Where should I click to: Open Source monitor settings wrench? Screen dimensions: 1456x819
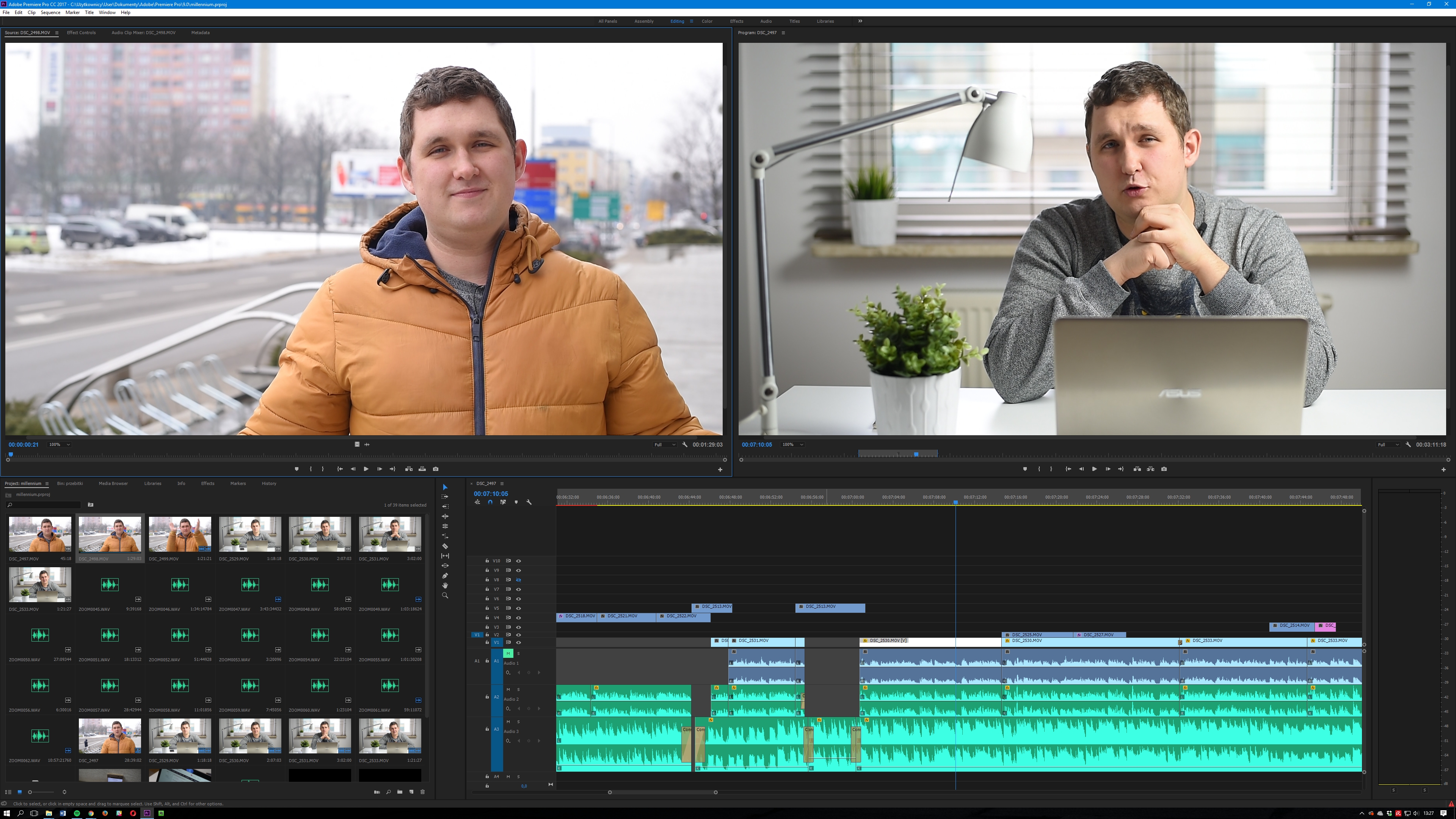tap(684, 444)
